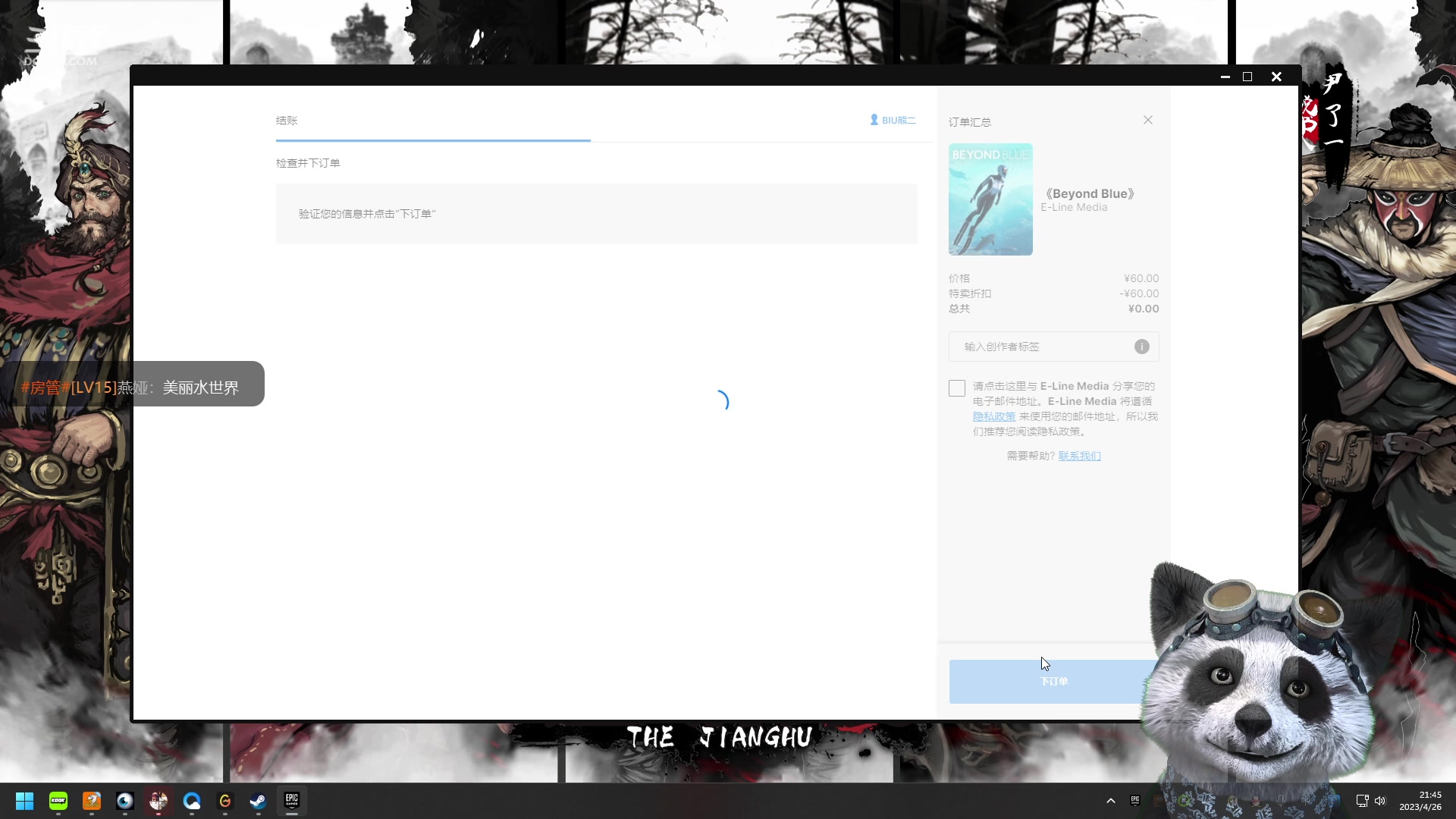The image size is (1456, 819).
Task: Click the Epic Games icon in the system tray
Action: pyautogui.click(x=1135, y=800)
